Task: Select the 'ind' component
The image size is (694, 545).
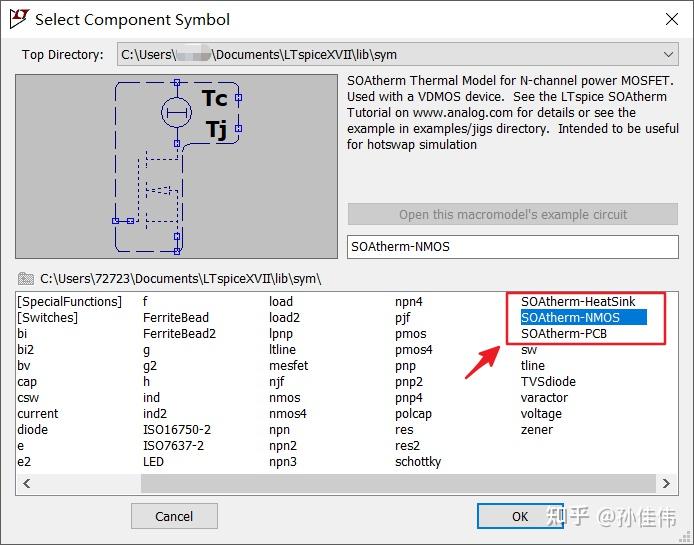Action: point(151,398)
